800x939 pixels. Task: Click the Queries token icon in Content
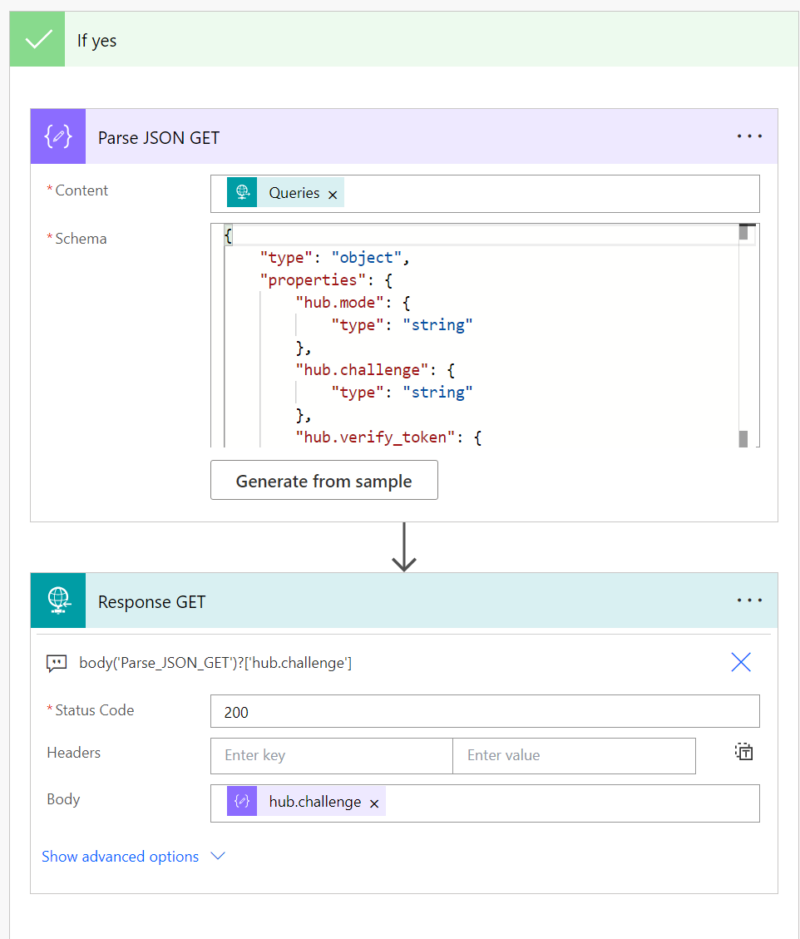tap(242, 193)
